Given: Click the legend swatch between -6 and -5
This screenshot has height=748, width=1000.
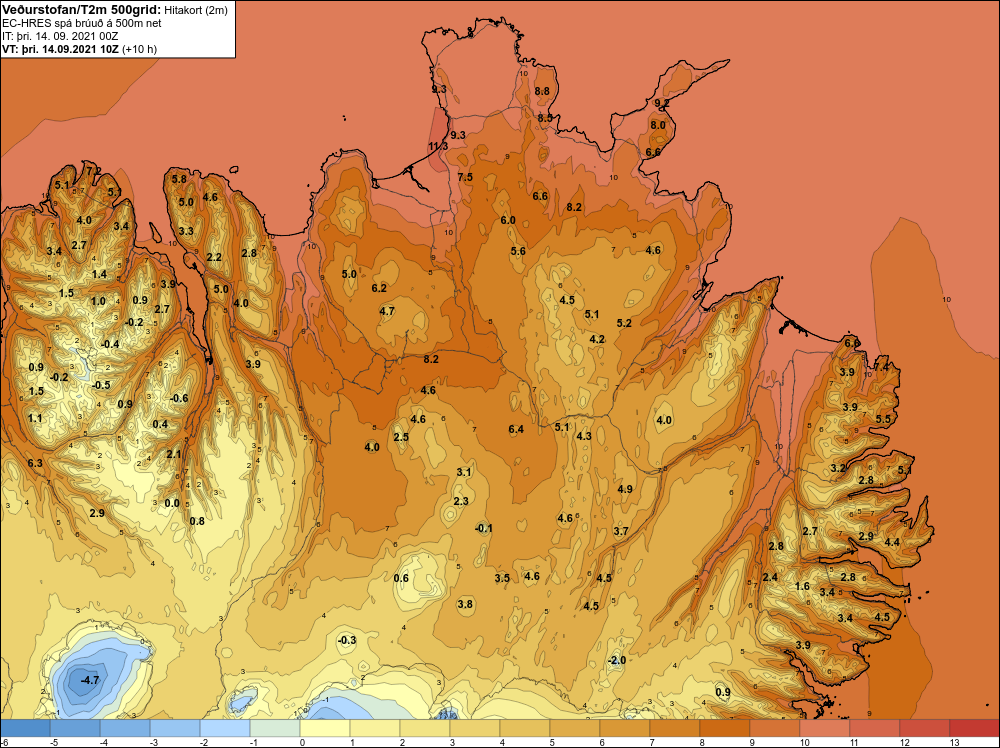Looking at the screenshot, I should [x=25, y=728].
